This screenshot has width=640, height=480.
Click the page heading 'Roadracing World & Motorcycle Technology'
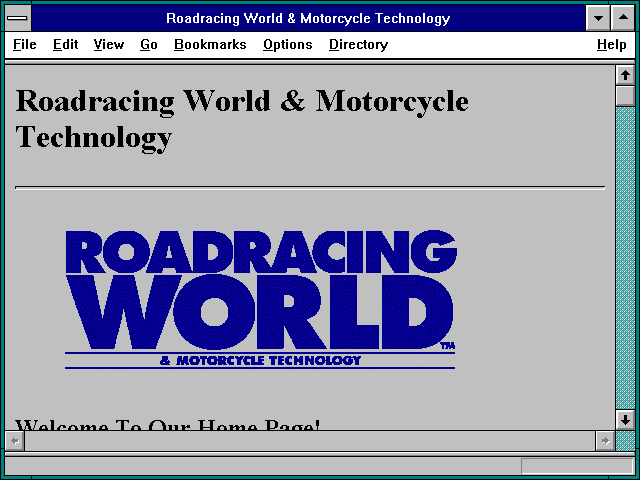(x=242, y=119)
